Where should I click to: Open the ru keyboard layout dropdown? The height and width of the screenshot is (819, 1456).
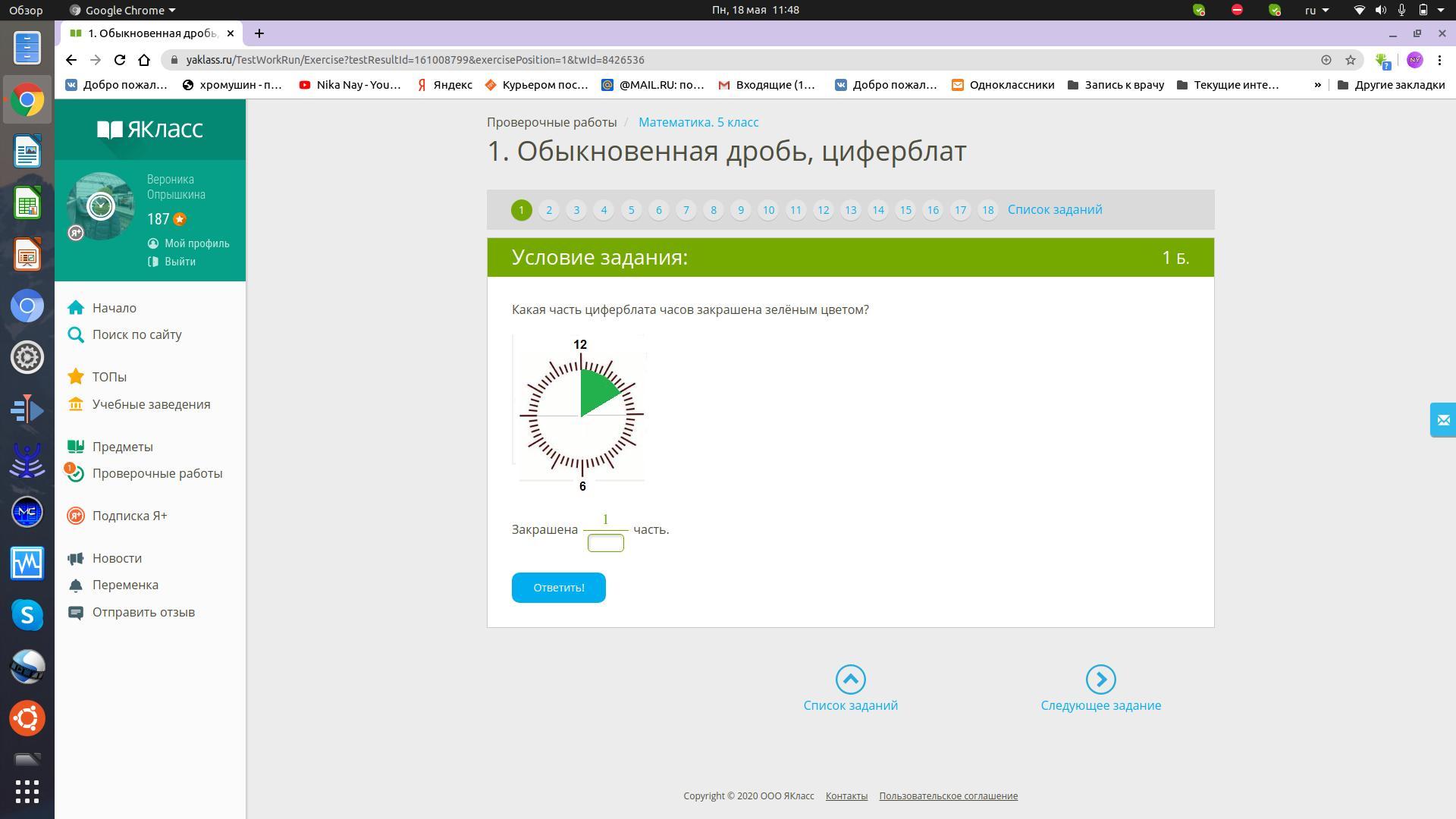[1316, 10]
